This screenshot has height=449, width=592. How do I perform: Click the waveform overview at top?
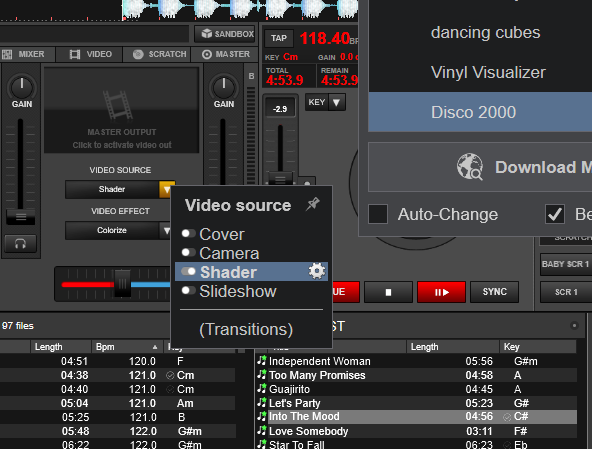coord(240,10)
